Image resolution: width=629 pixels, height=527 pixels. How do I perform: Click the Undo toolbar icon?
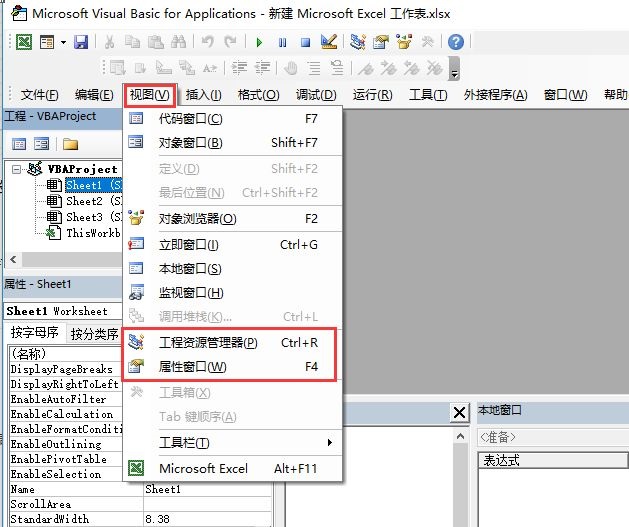coord(207,42)
